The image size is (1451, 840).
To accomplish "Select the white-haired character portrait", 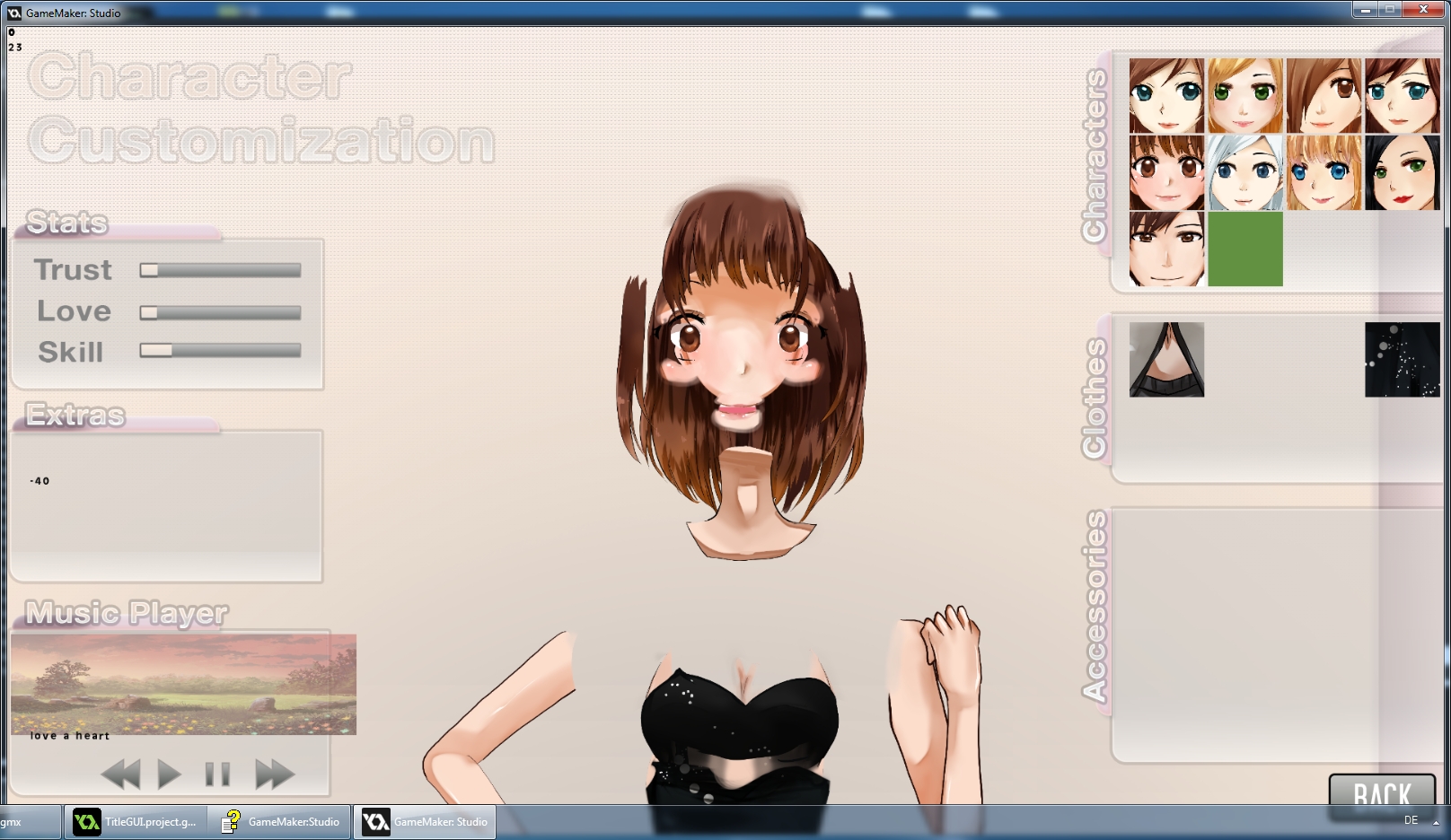I will (1244, 172).
